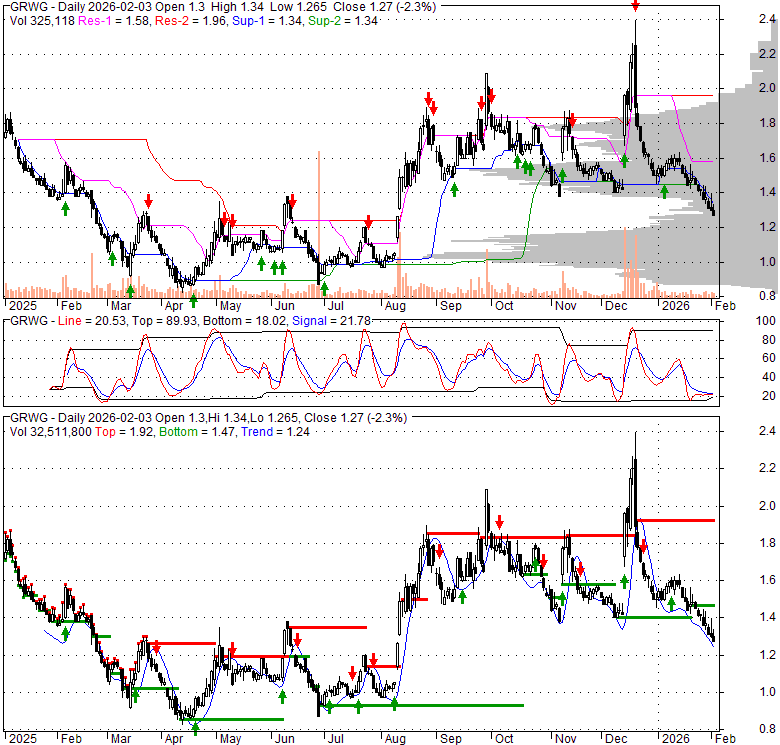Click the 'Res-1 = 1.58' label
The height and width of the screenshot is (745, 780).
[x=114, y=21]
